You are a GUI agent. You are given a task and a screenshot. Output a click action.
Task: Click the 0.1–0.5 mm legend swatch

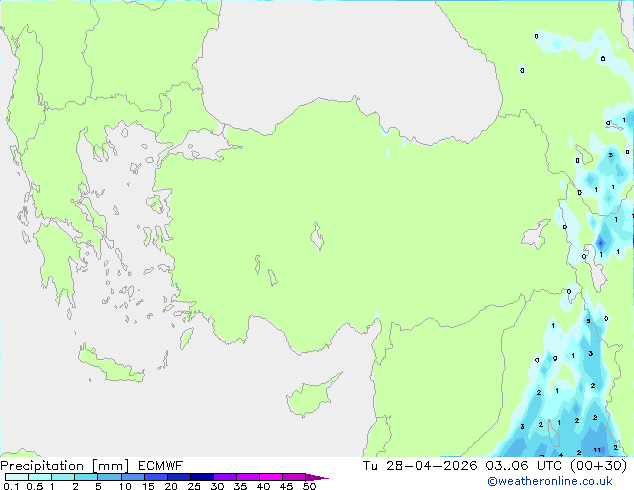coord(17,477)
